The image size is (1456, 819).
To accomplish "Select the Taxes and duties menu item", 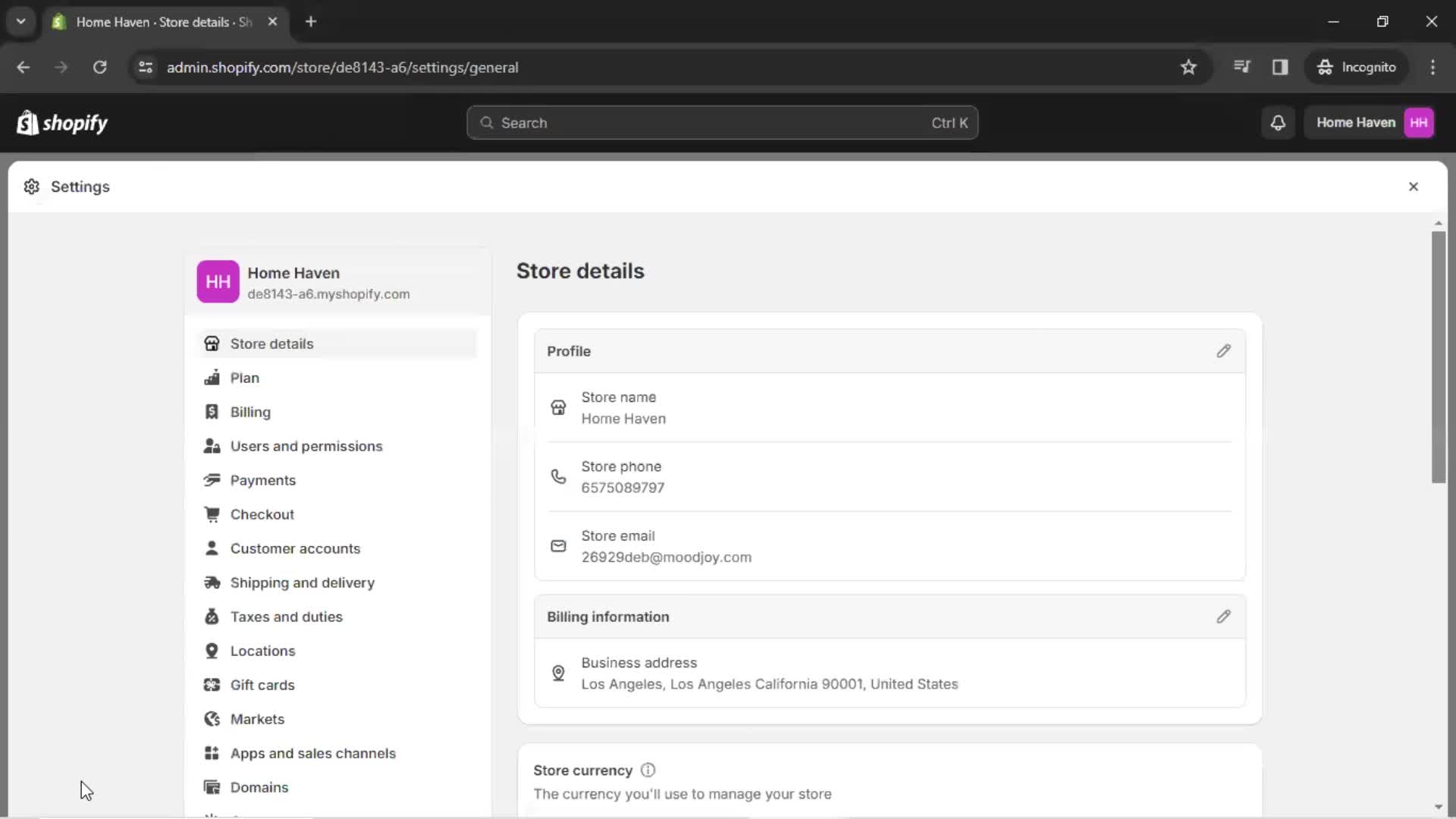I will 286,616.
